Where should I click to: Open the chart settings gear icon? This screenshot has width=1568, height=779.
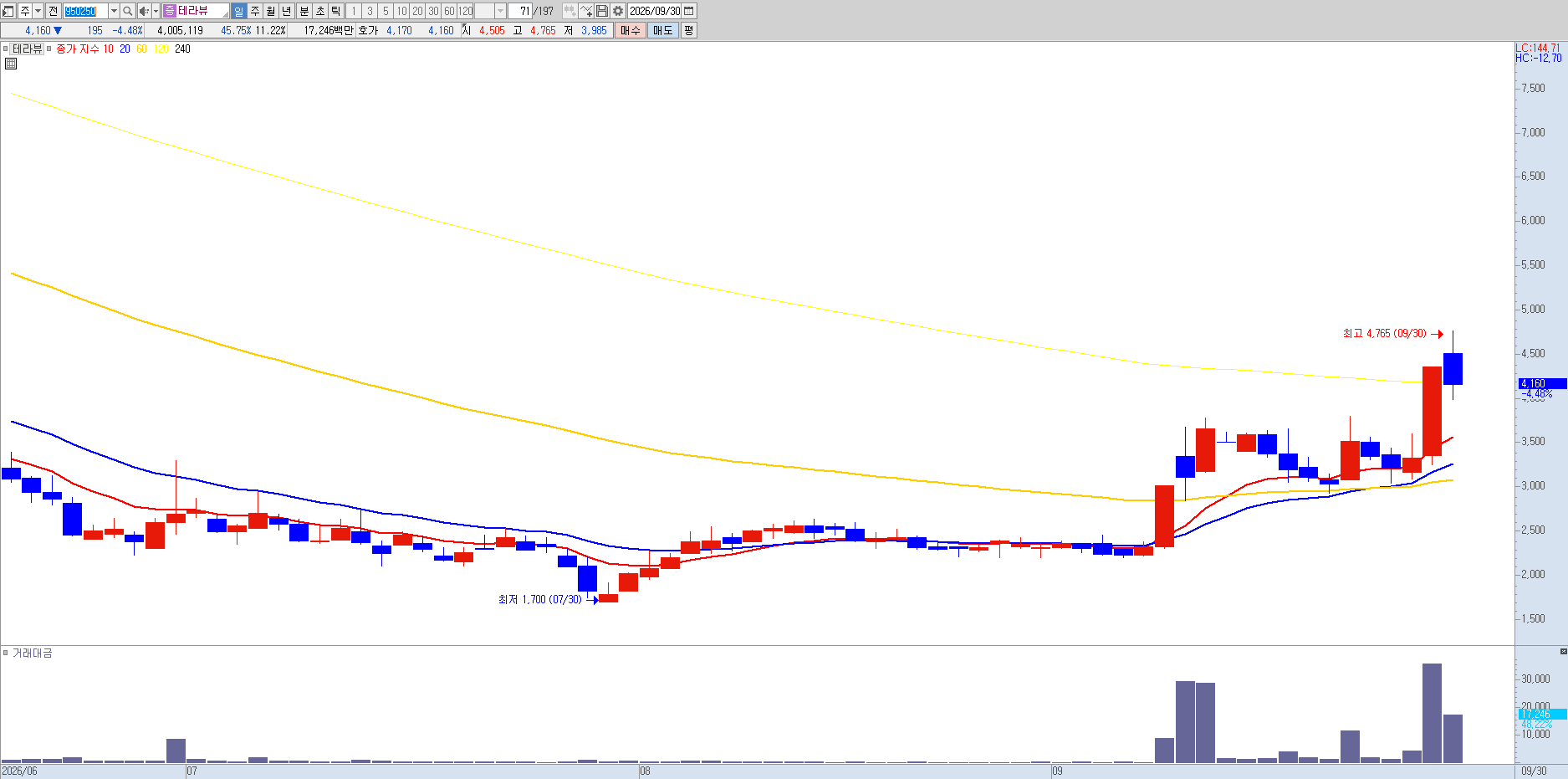pyautogui.click(x=617, y=11)
